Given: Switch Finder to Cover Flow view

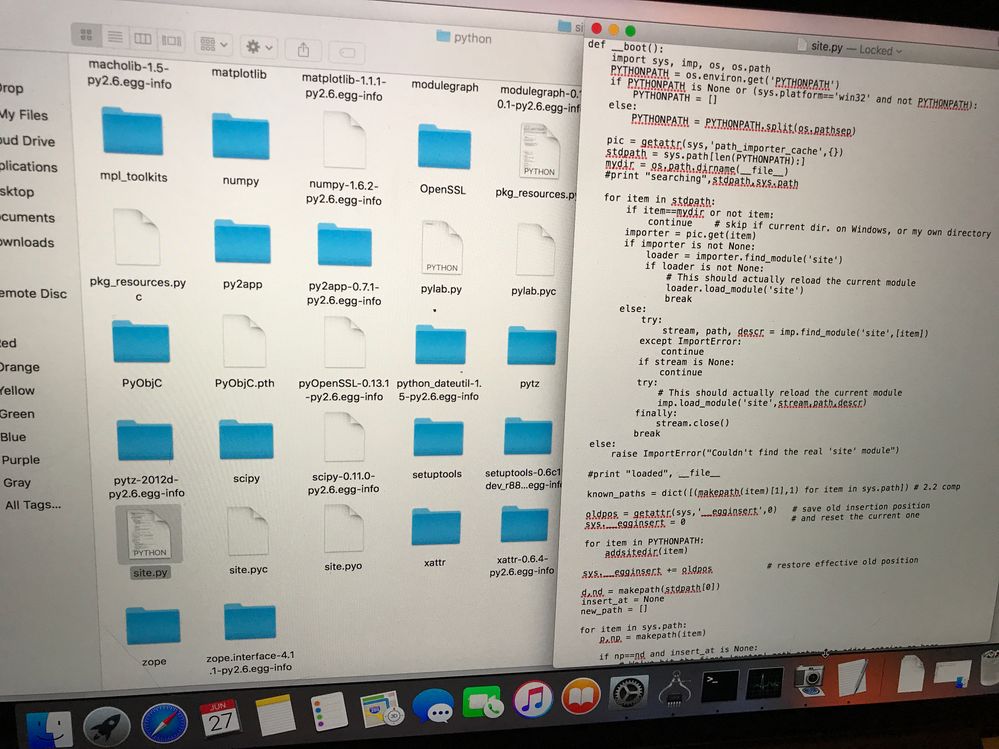Looking at the screenshot, I should coord(171,41).
